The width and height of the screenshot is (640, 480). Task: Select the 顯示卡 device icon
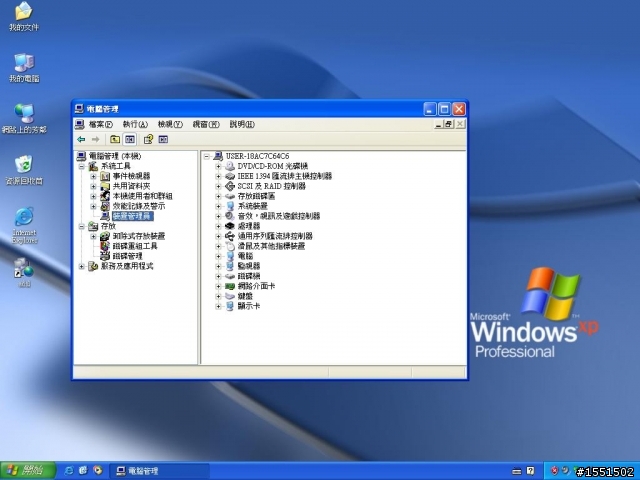click(x=230, y=306)
